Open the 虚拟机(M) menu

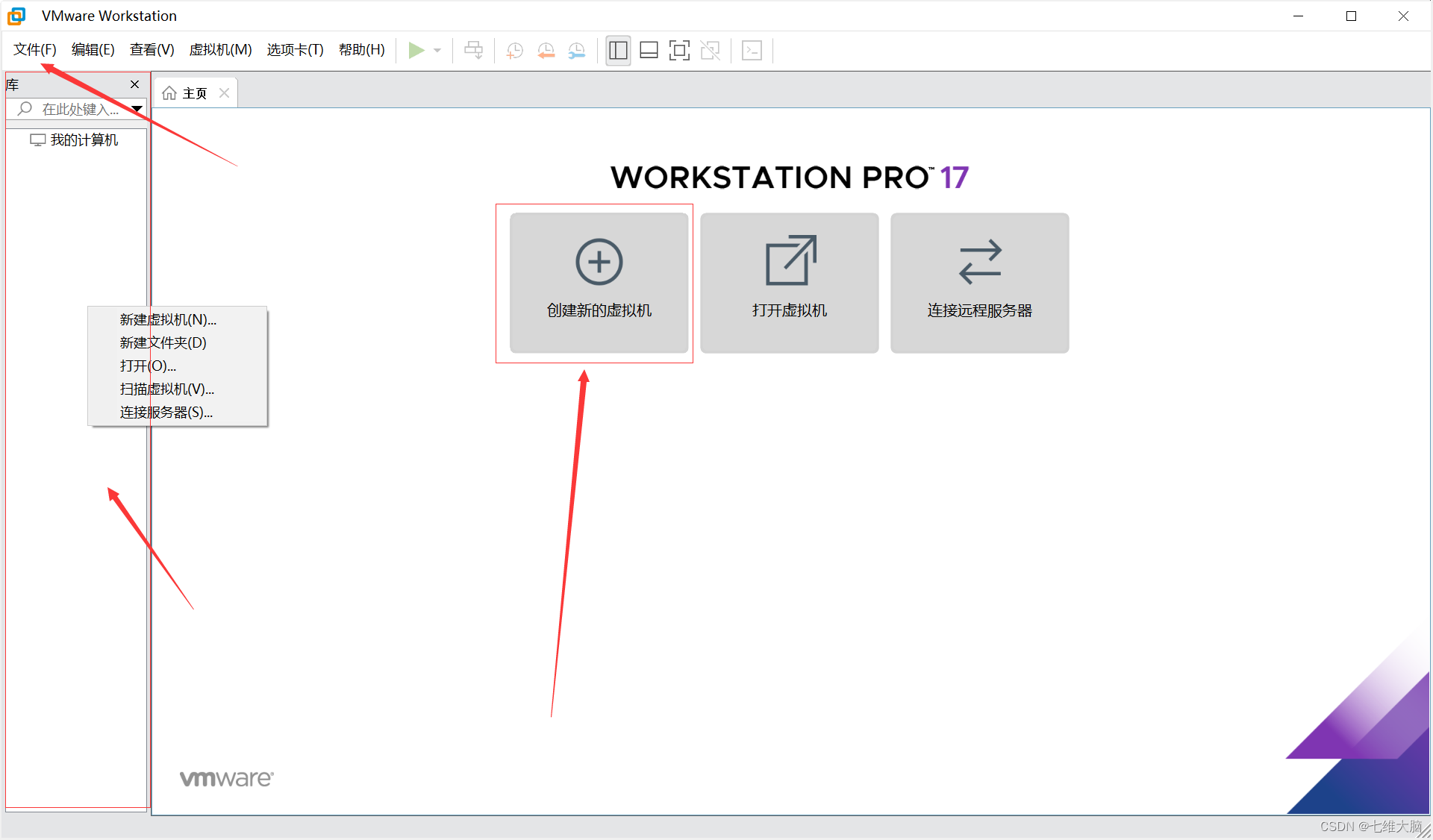click(x=220, y=49)
